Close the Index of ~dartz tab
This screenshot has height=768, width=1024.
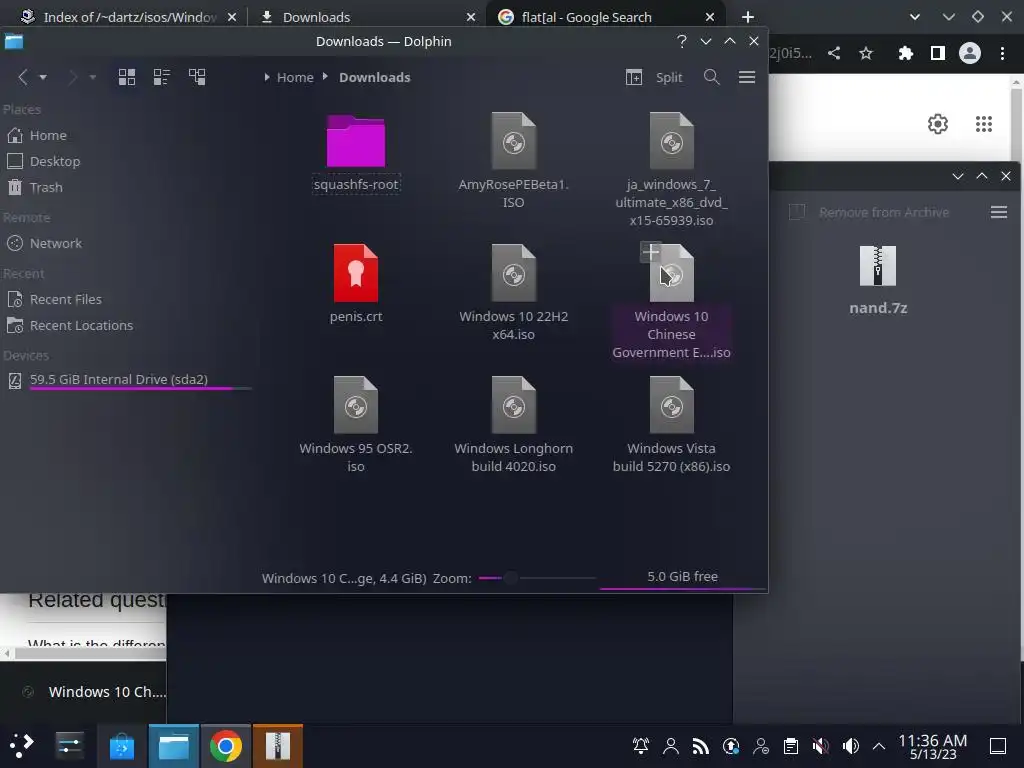pyautogui.click(x=232, y=17)
